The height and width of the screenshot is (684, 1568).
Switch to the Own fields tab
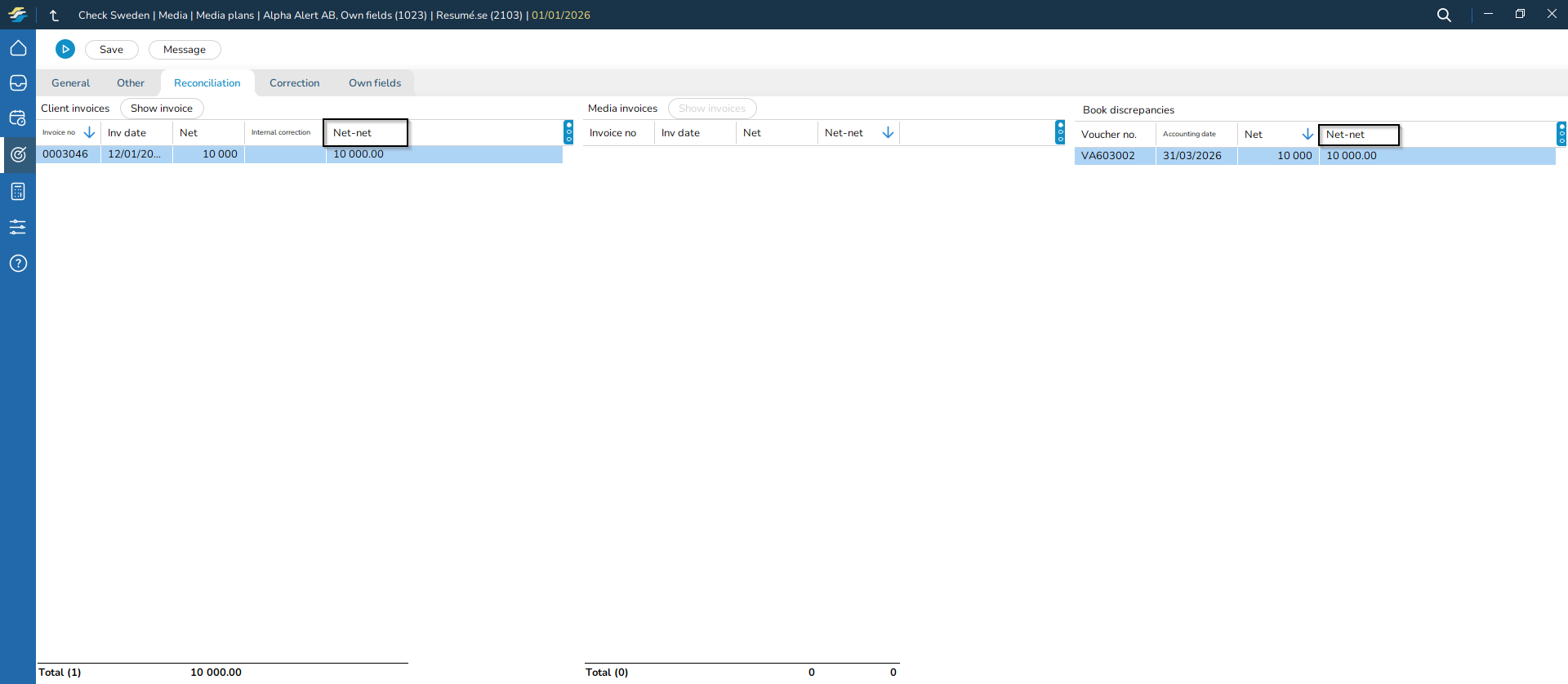(x=375, y=83)
